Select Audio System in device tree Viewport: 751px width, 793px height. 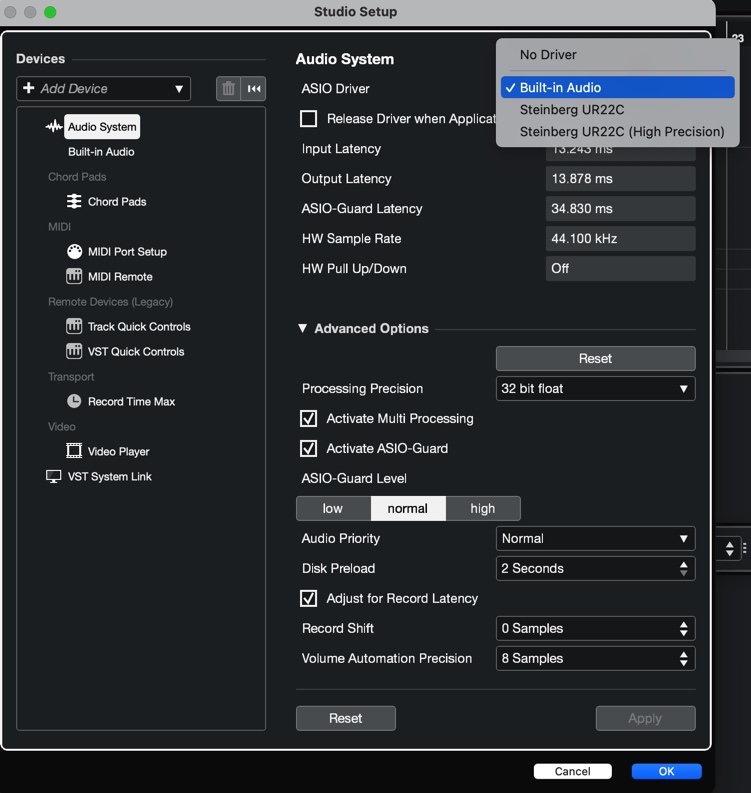[102, 126]
